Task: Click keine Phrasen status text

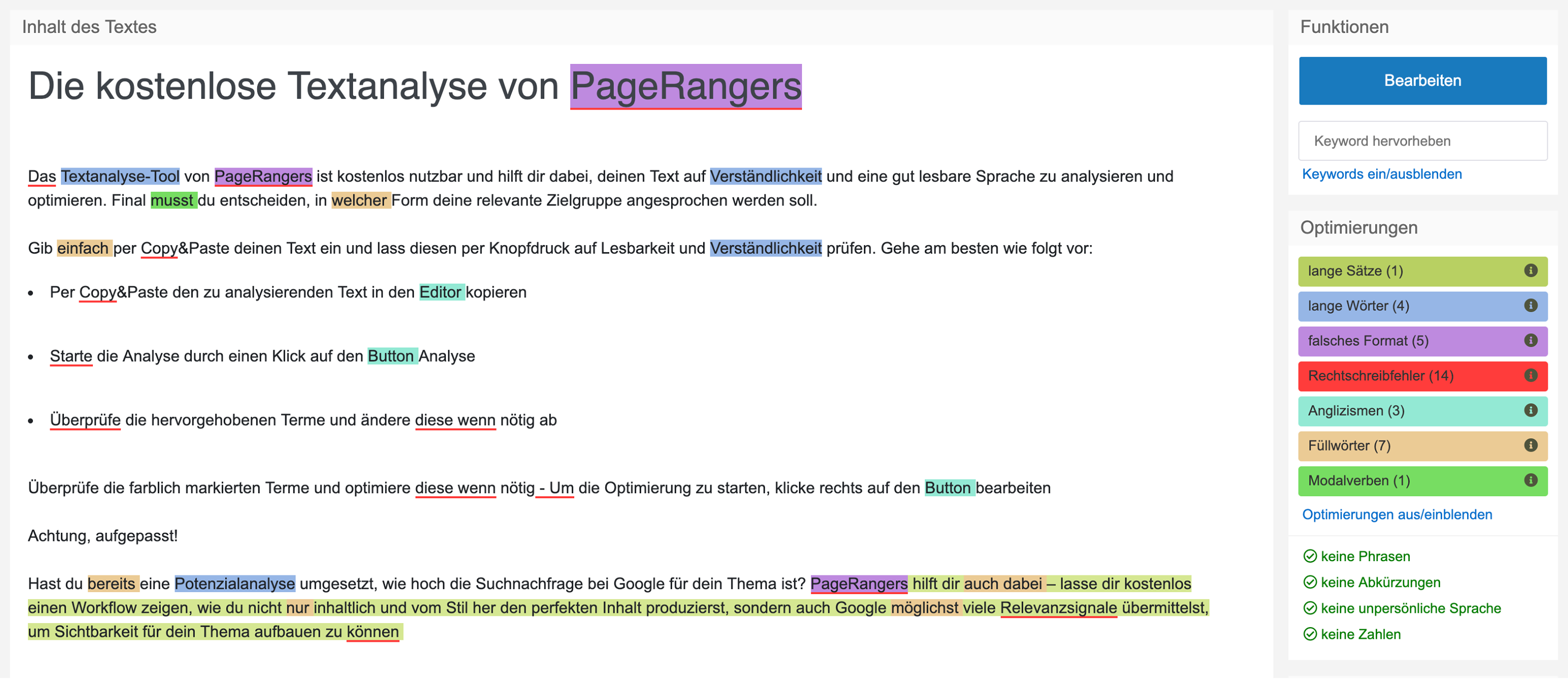Action: [1365, 556]
